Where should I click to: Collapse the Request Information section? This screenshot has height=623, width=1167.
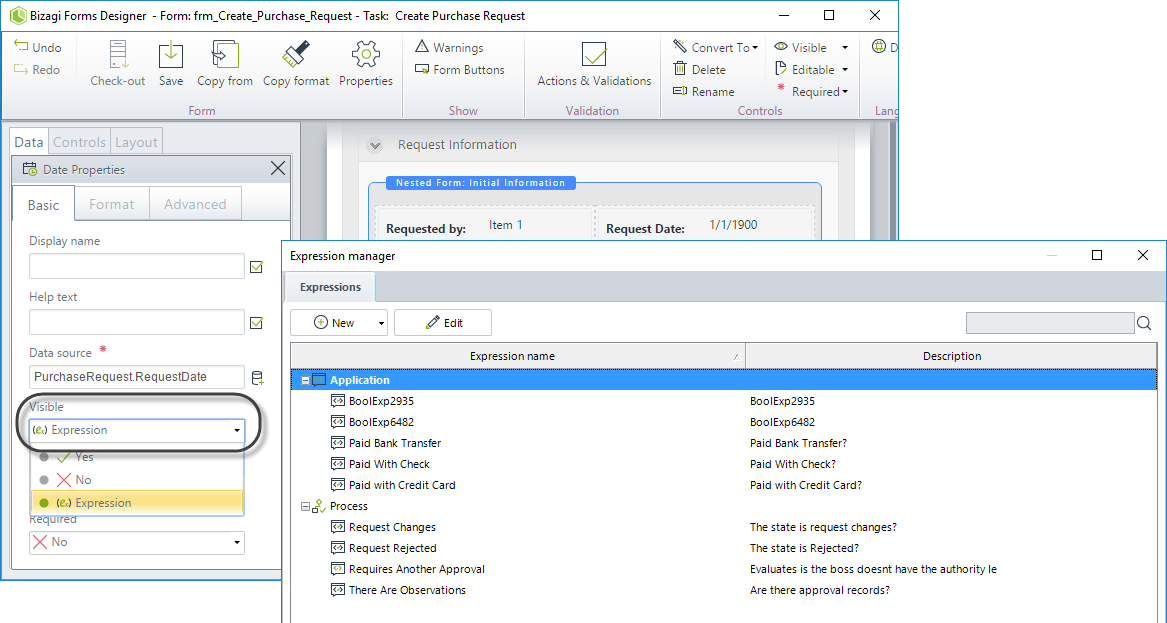pyautogui.click(x=374, y=145)
